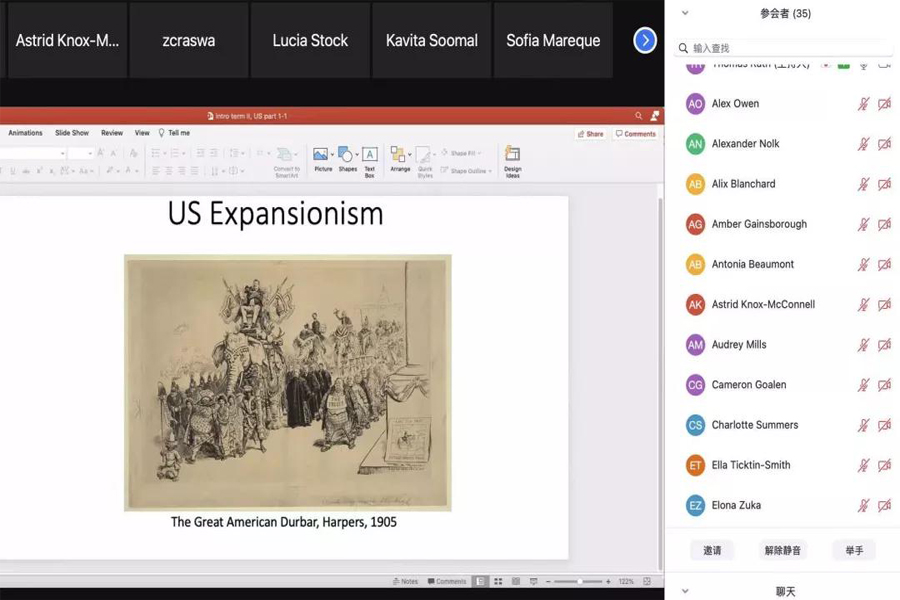Viewport: 900px width, 600px height.
Task: Open the View ribbon tab
Action: point(142,133)
